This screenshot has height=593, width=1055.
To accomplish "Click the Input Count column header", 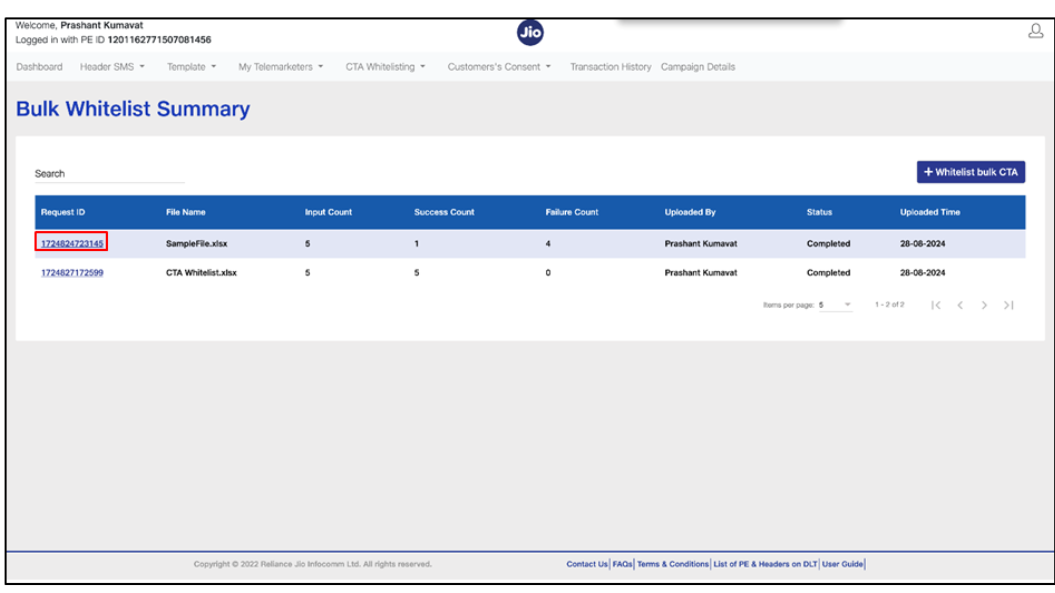I will 328,212.
